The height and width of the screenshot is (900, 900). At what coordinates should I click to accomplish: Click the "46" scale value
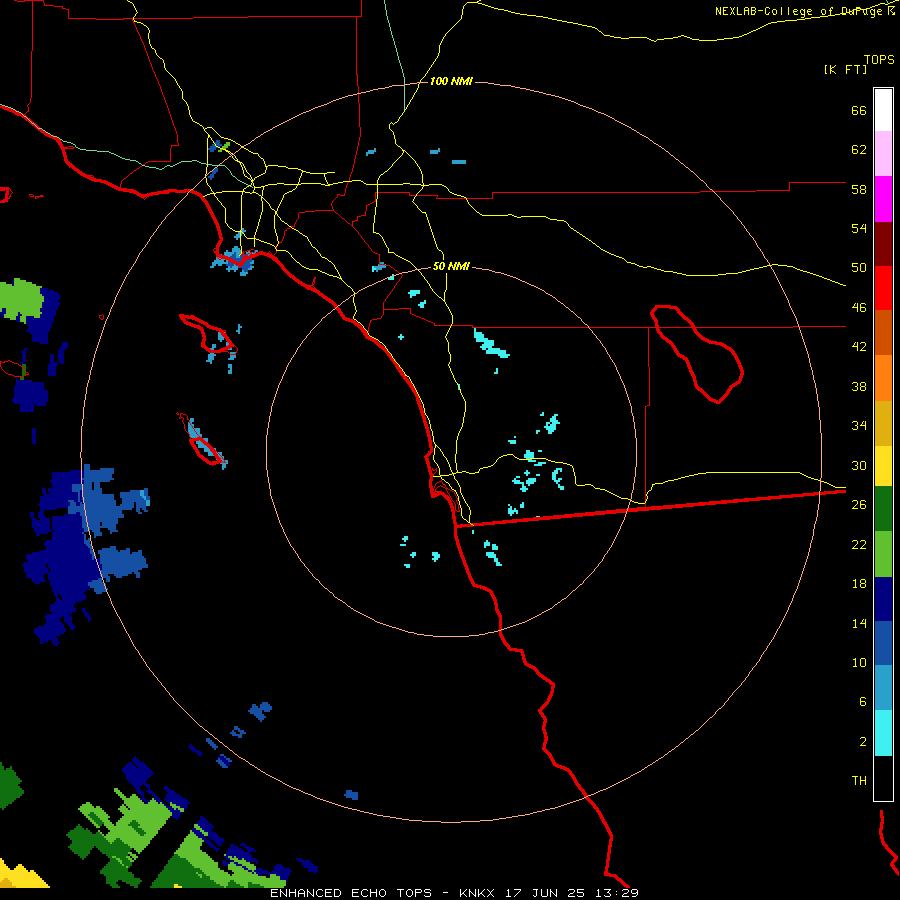(x=859, y=308)
